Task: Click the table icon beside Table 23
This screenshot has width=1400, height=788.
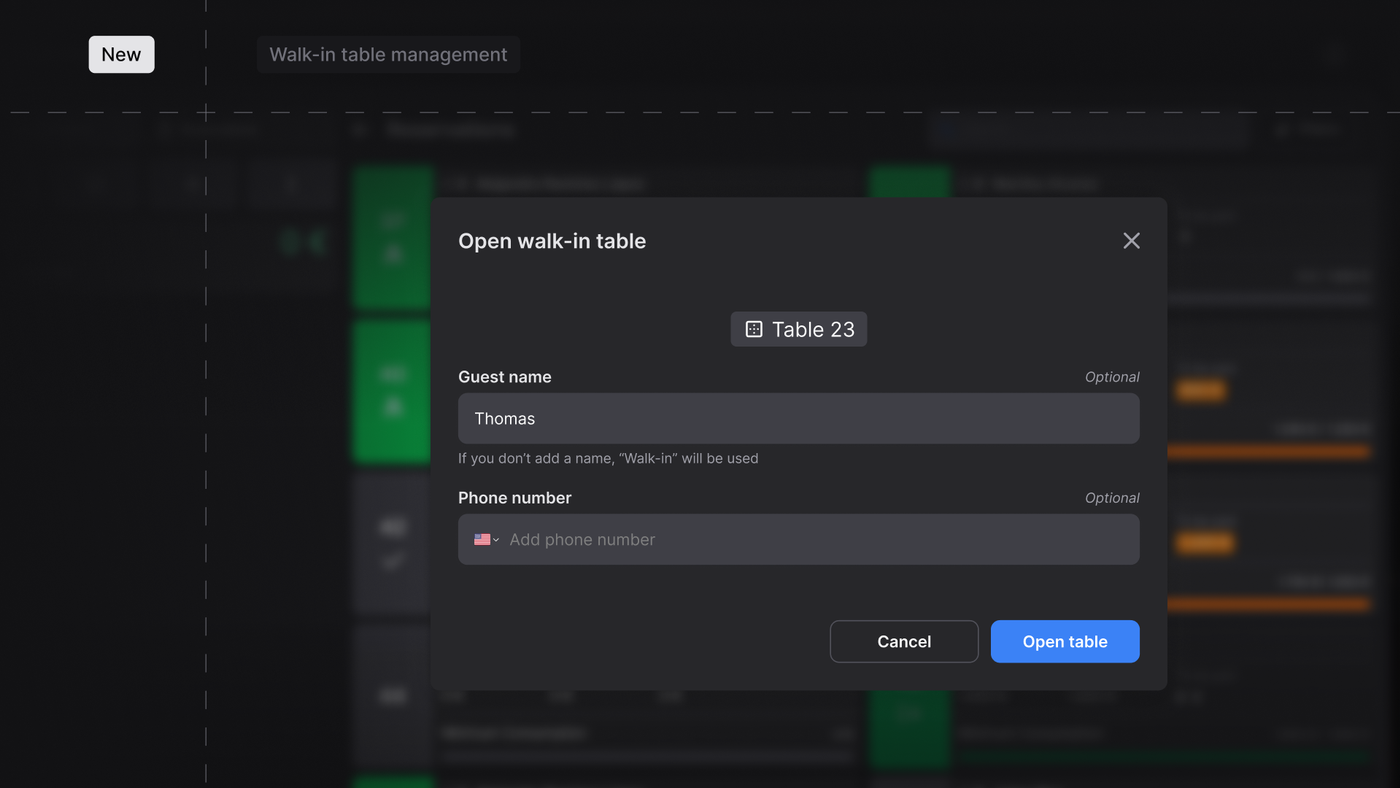Action: click(x=754, y=330)
